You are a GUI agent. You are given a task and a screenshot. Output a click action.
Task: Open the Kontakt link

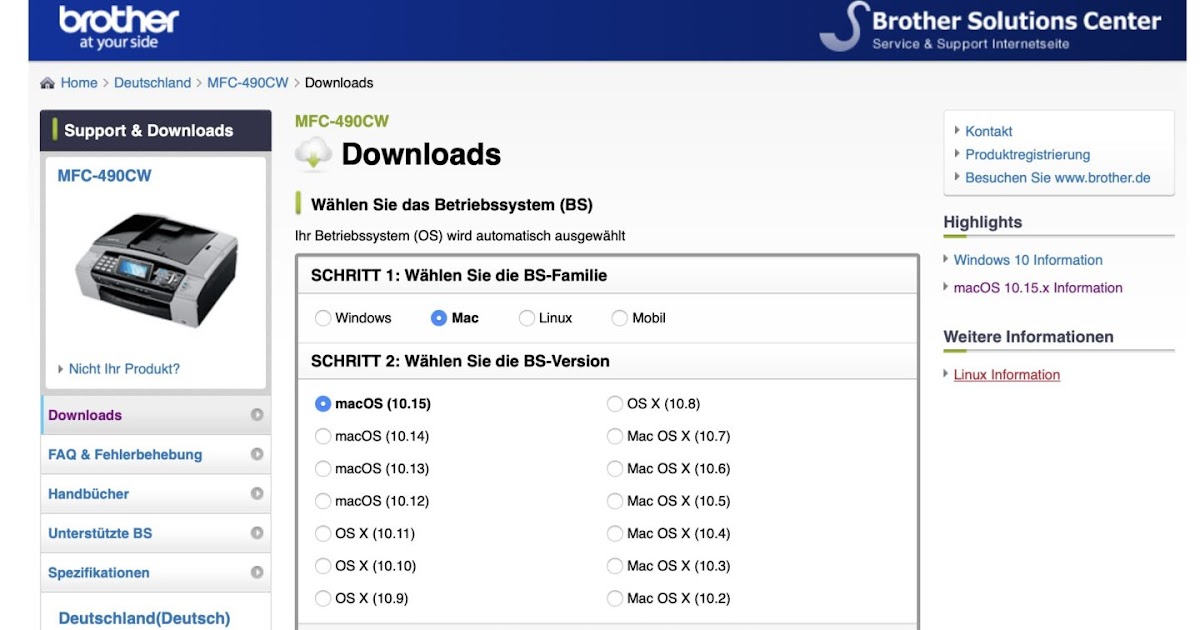coord(989,131)
